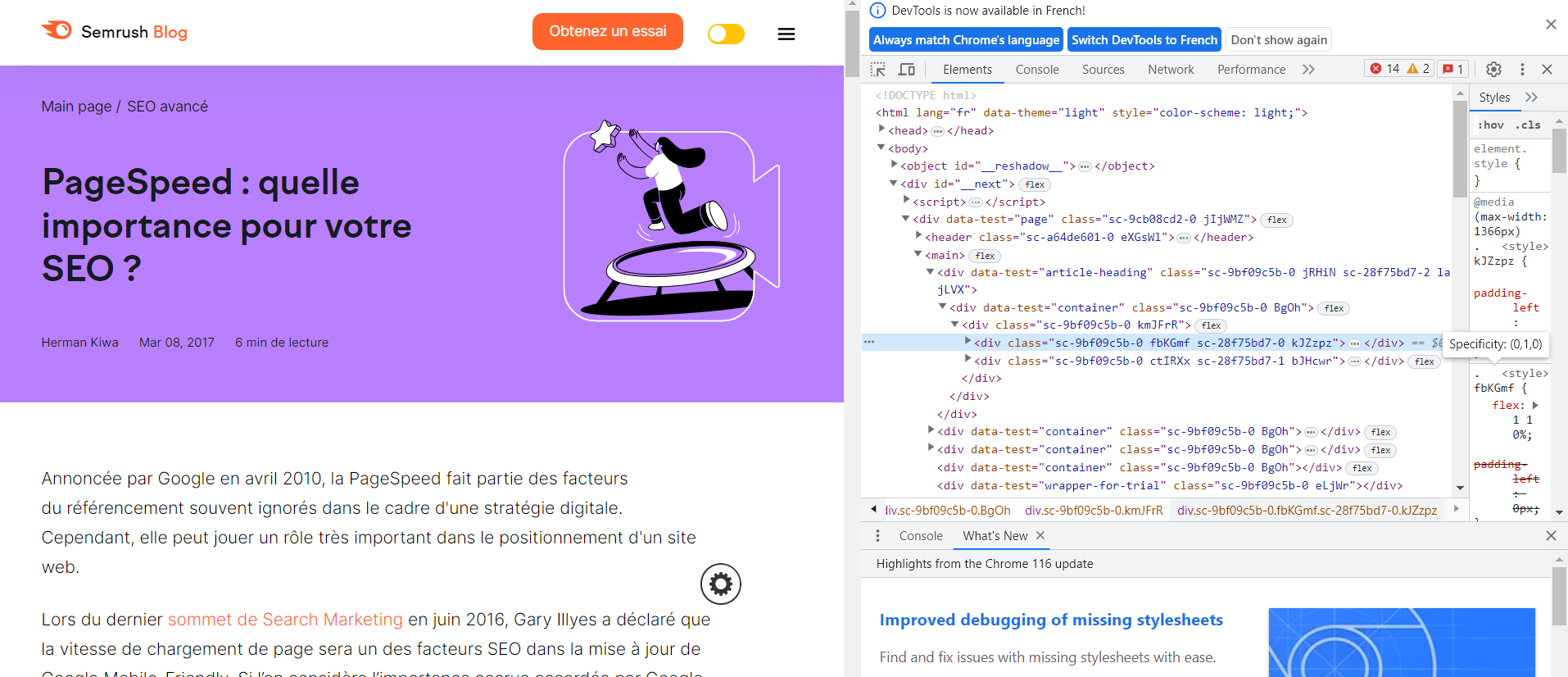Show more DevTools tabs chevron
Screen dimensions: 1568x677
(1308, 70)
